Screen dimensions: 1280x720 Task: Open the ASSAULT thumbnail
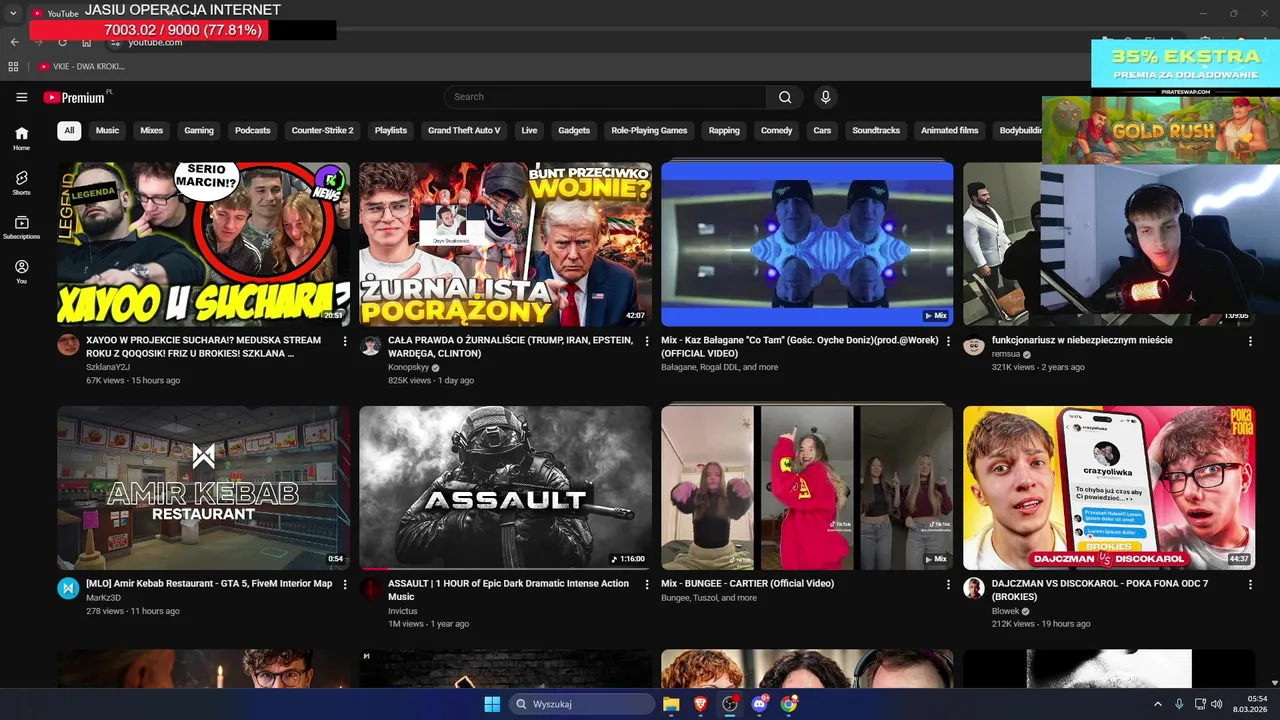coord(506,488)
